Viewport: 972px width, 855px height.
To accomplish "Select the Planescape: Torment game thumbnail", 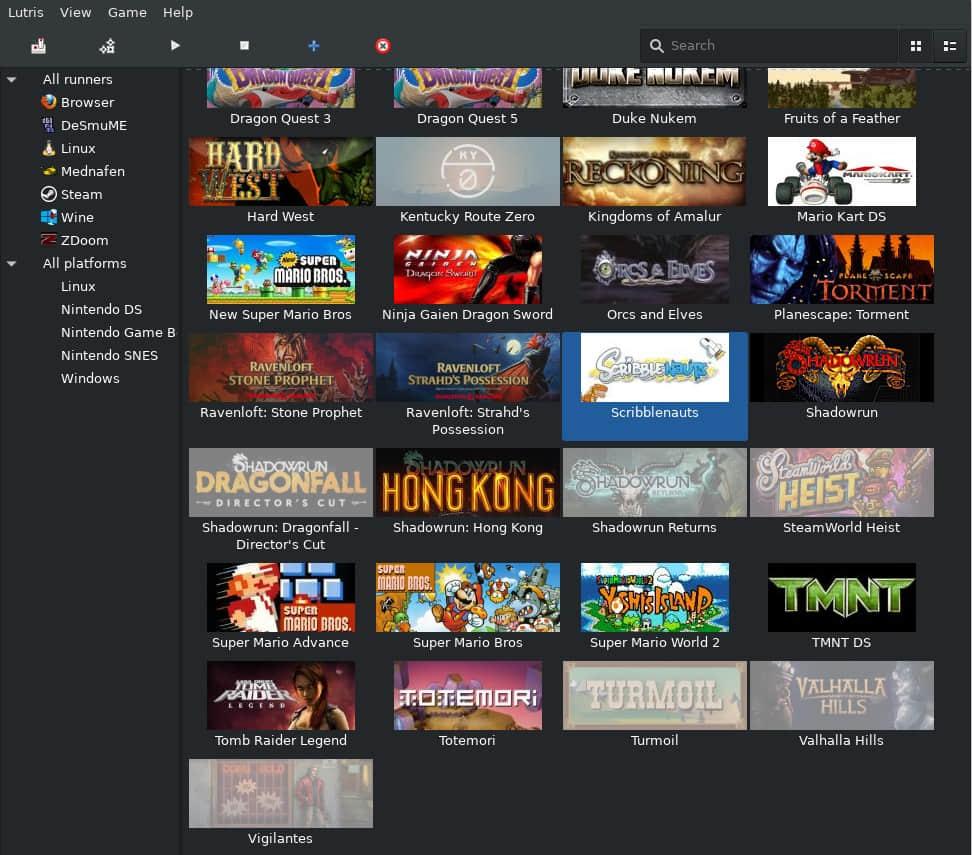I will 841,270.
